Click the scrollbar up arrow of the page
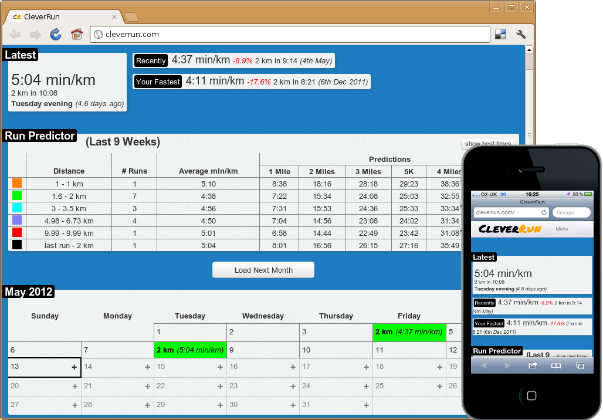 [x=529, y=50]
